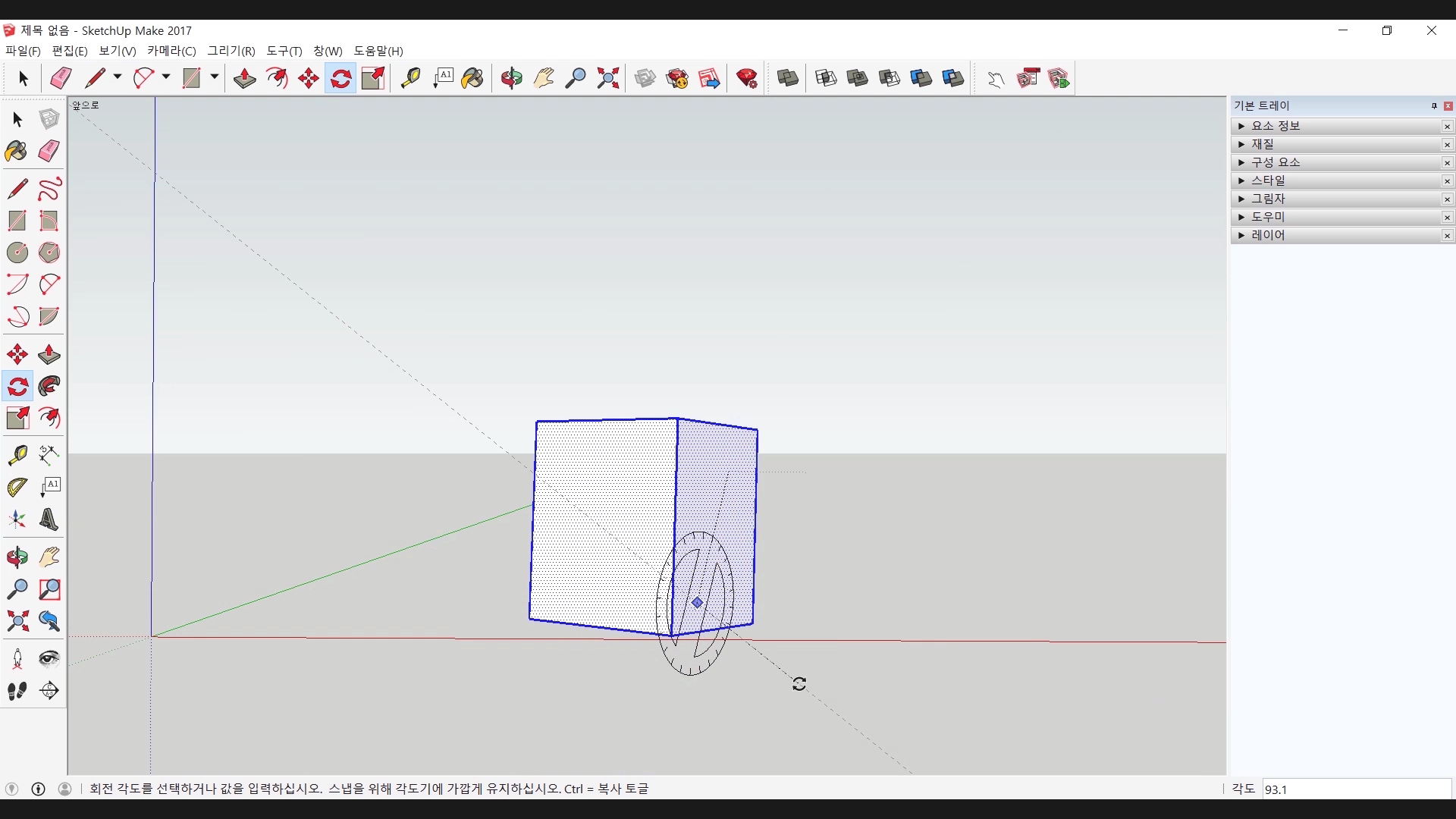Pick the Protractor tool
The image size is (1456, 819).
click(17, 487)
